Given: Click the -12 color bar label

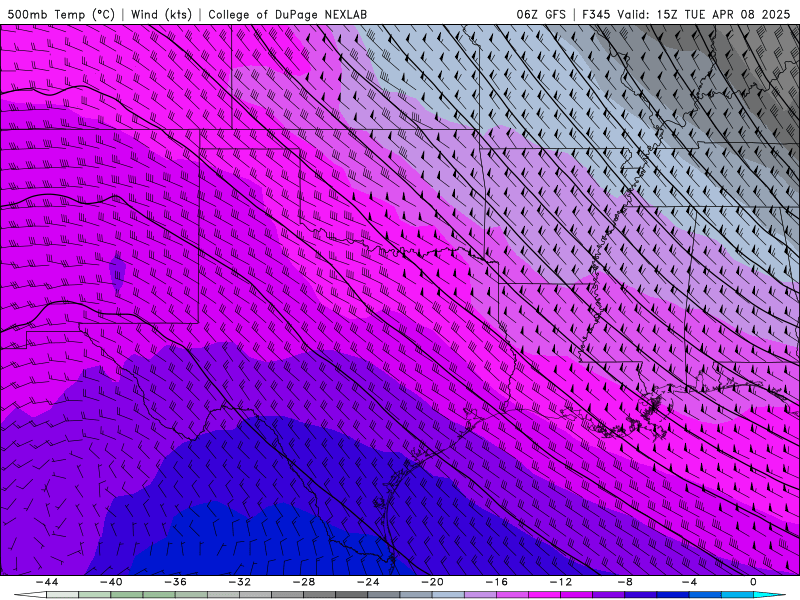Looking at the screenshot, I should (x=561, y=582).
